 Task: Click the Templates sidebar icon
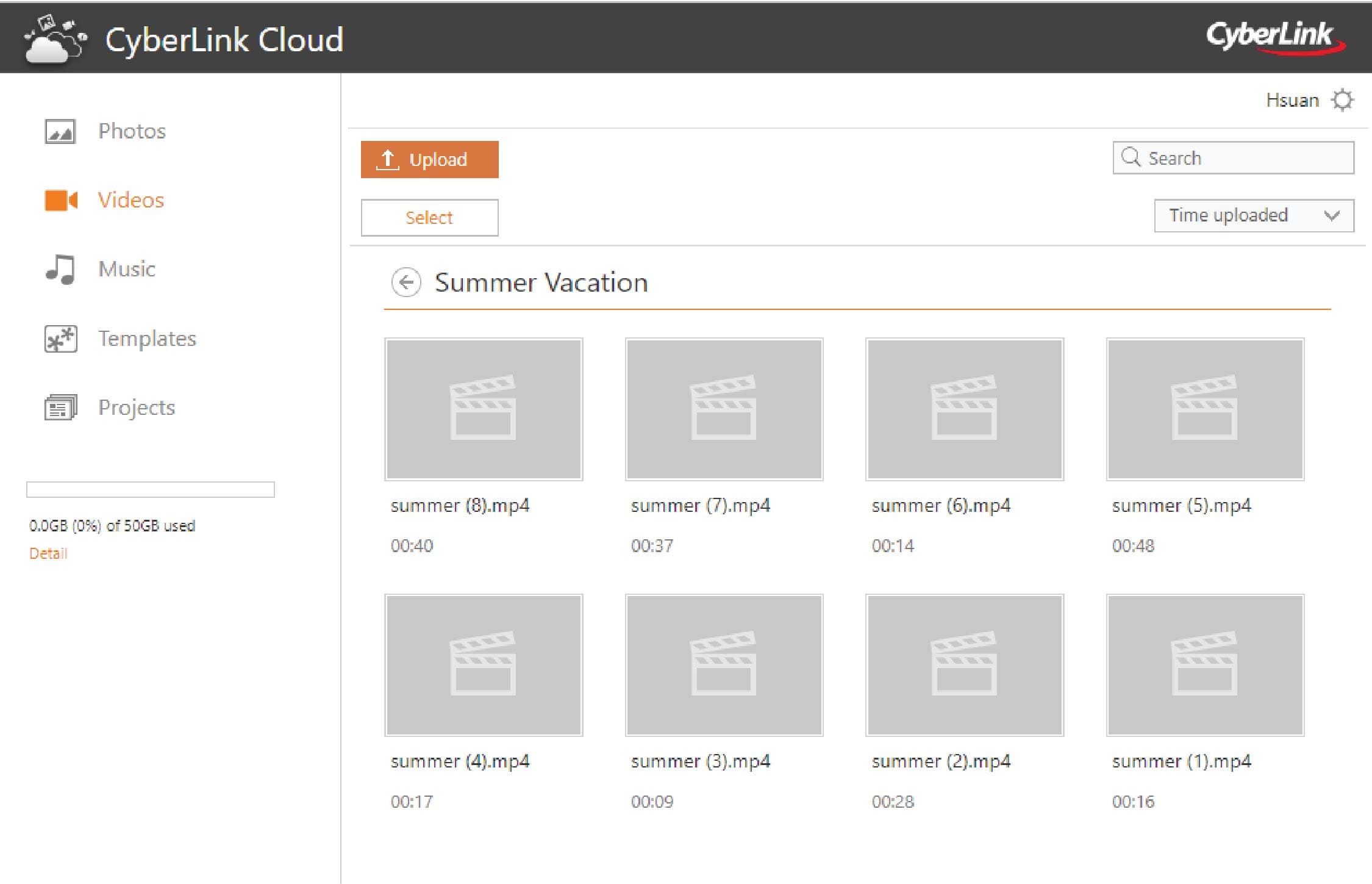[60, 339]
